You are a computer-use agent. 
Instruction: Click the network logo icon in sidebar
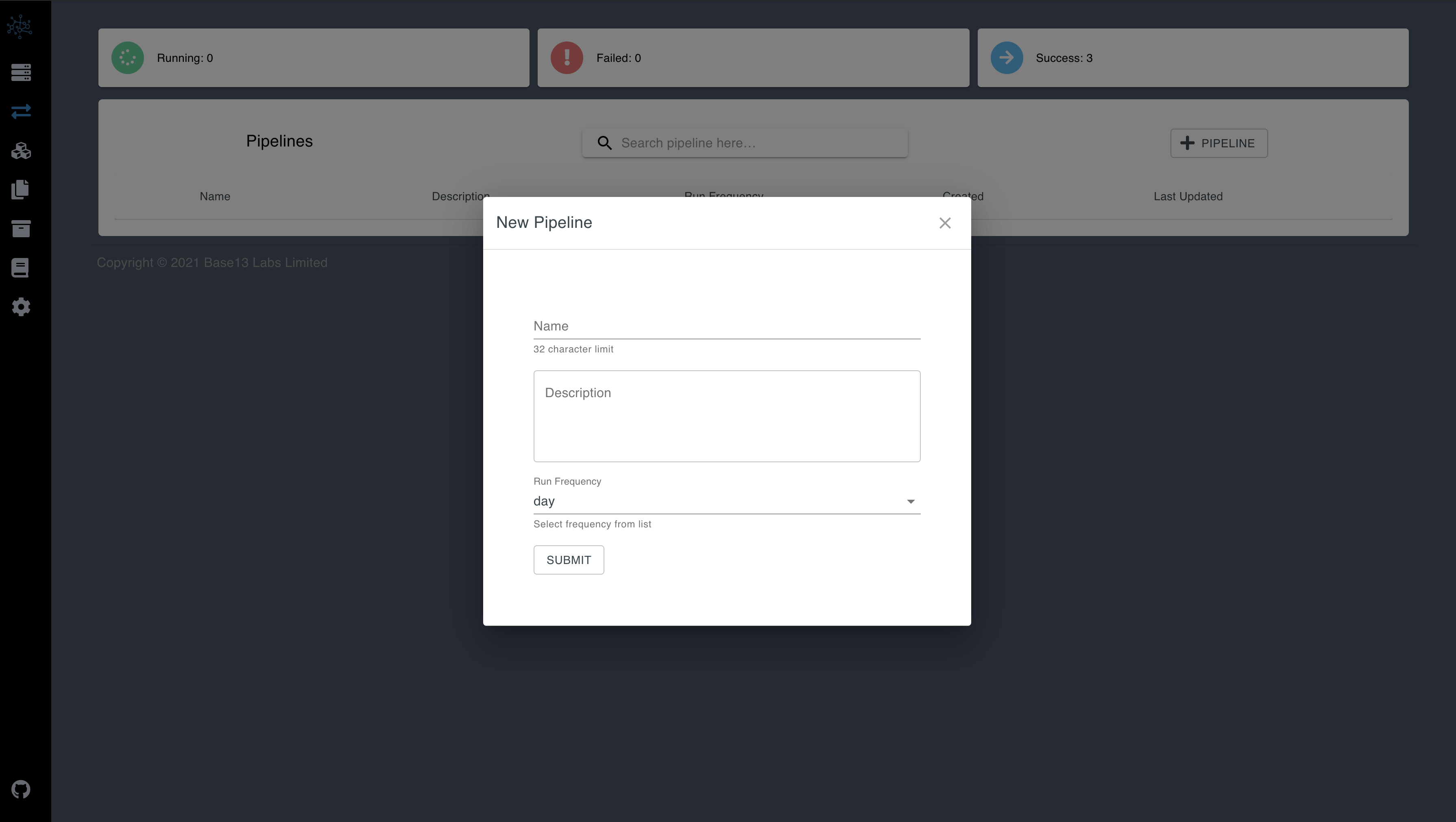pos(20,26)
